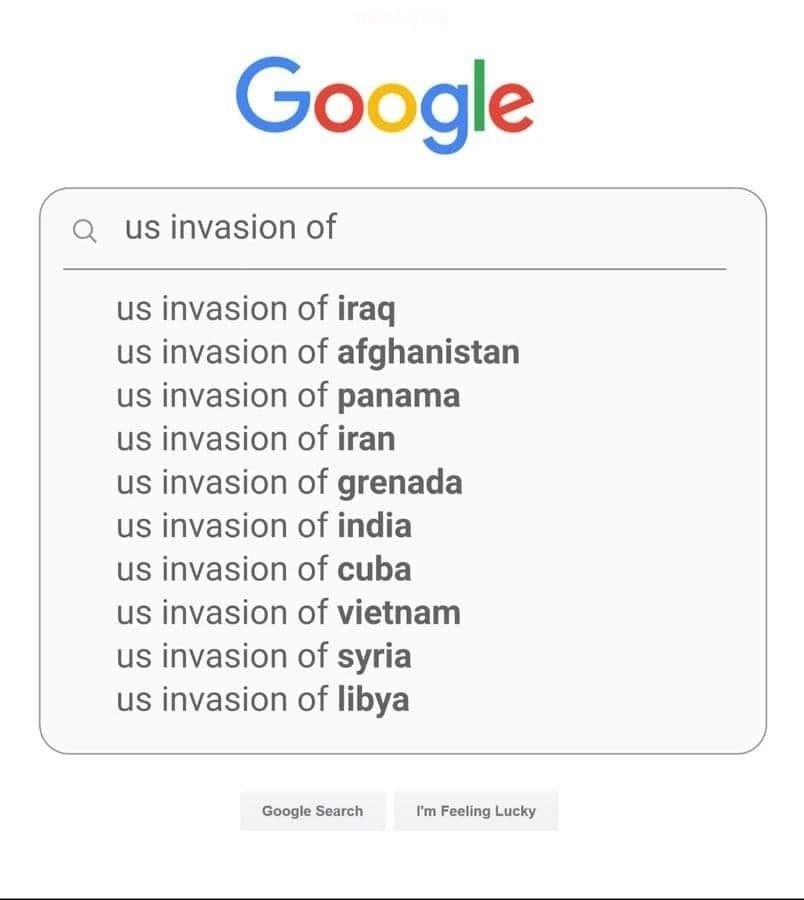The image size is (804, 900).
Task: Choose 'us invasion of syria' from list
Action: 264,656
